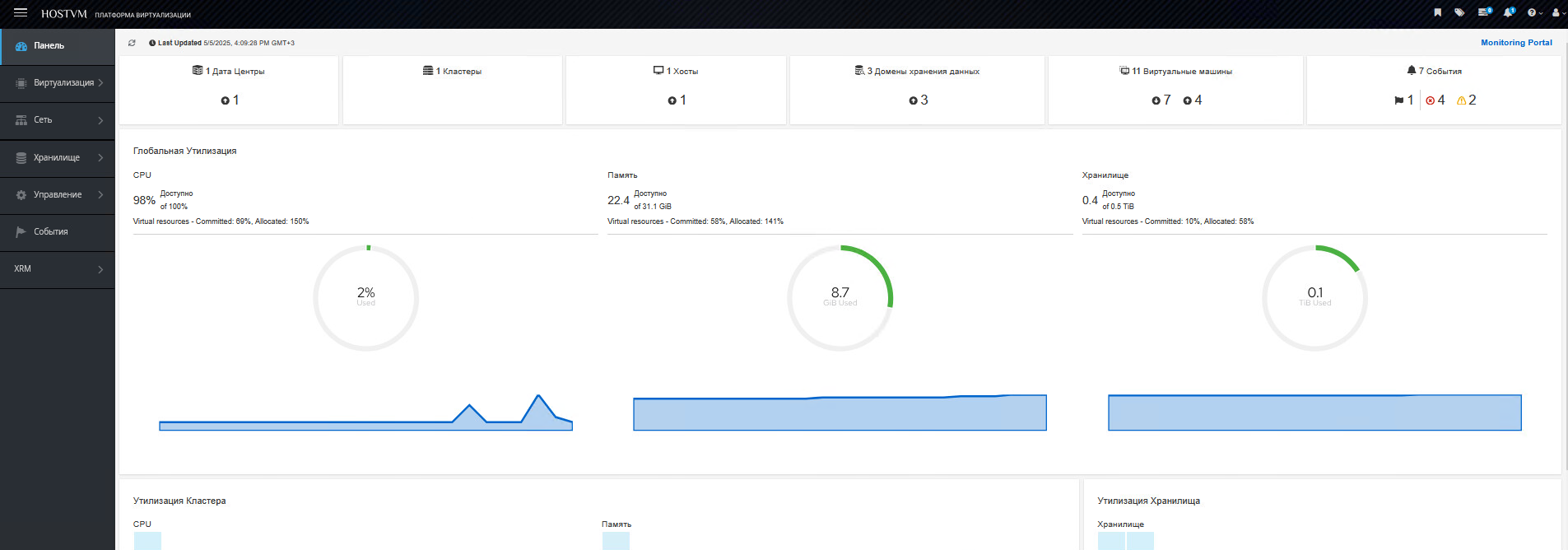Click the Утилизация Хранилища heading

click(1148, 501)
